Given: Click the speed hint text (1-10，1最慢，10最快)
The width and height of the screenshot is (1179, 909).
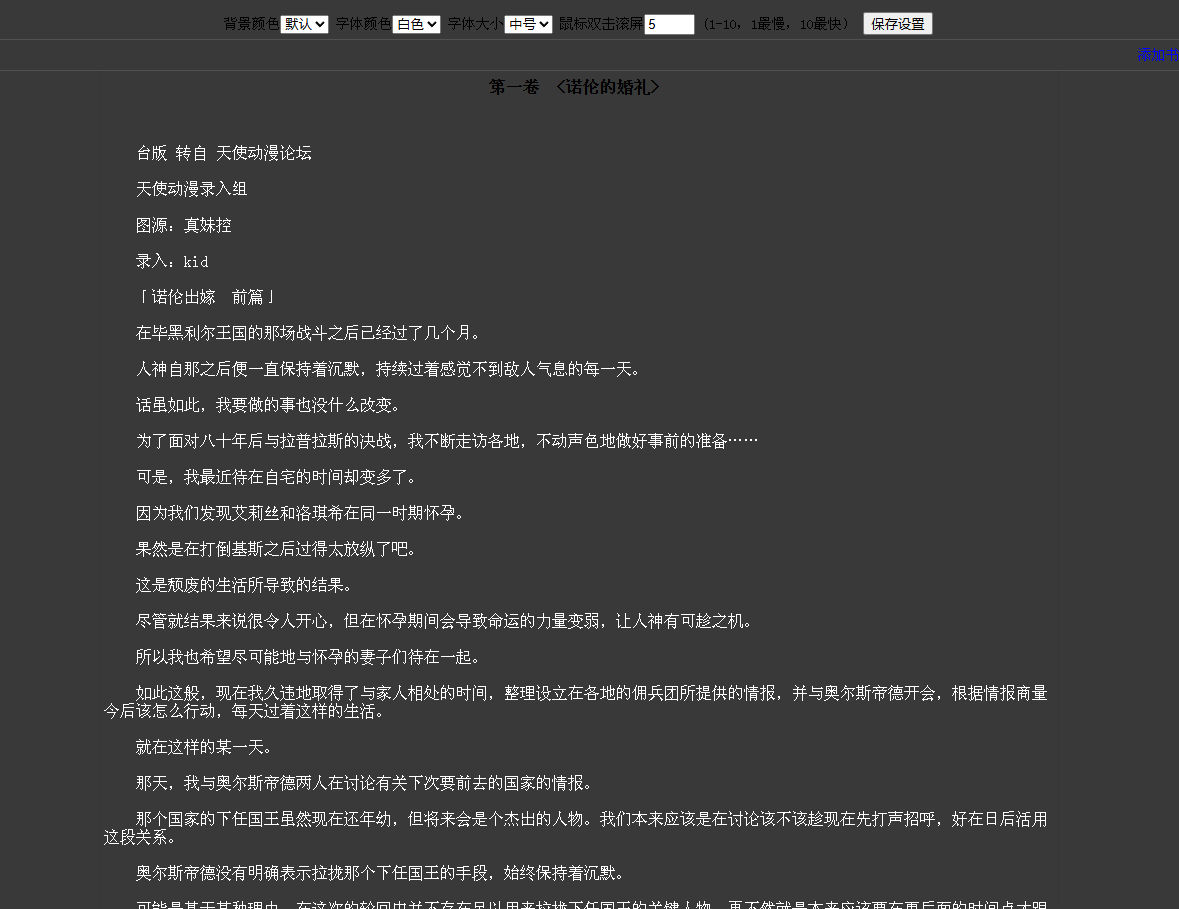Looking at the screenshot, I should click(776, 24).
